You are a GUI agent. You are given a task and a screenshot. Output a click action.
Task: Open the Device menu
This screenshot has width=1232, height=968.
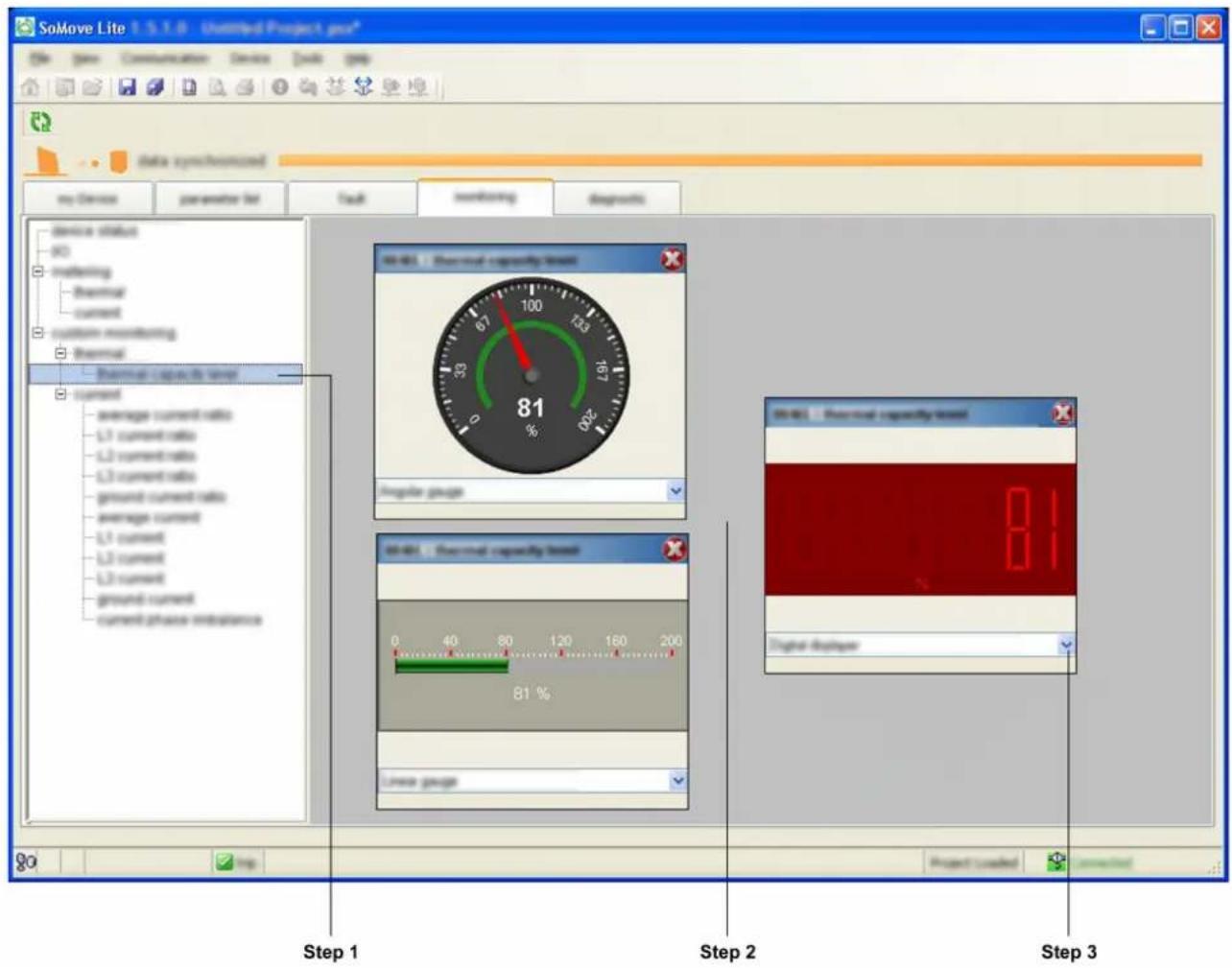pos(250,59)
